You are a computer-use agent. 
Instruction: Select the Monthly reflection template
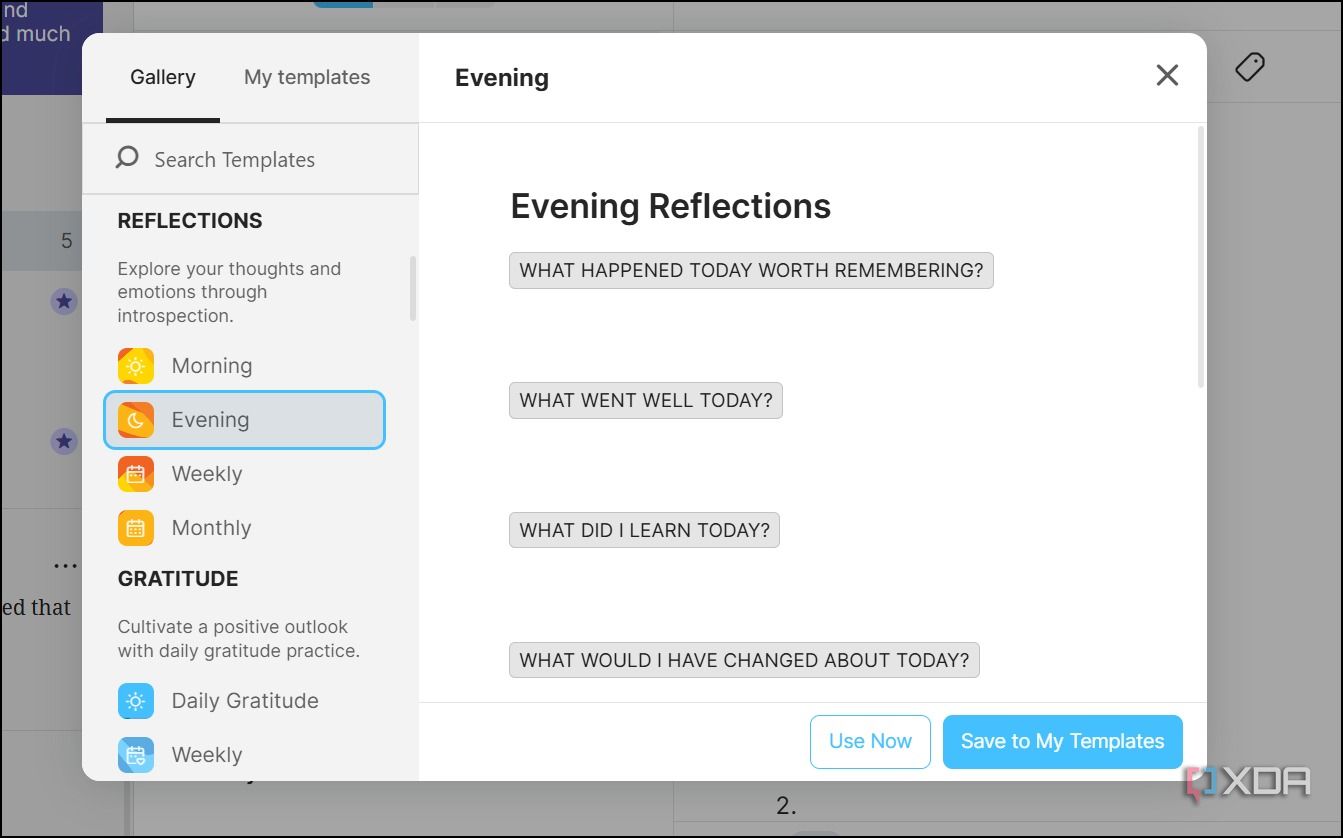[244, 528]
